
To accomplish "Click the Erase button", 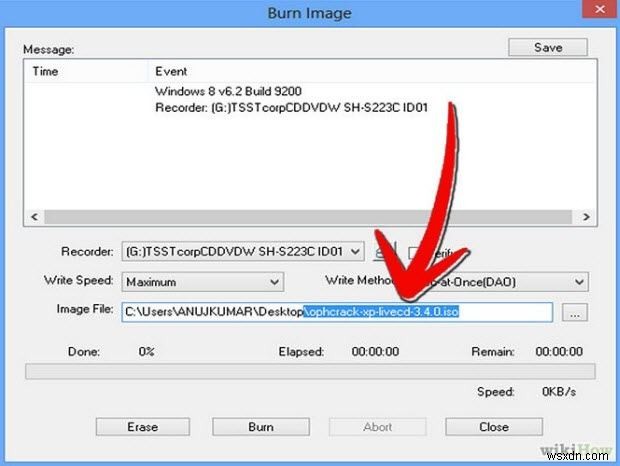I will pos(143,427).
